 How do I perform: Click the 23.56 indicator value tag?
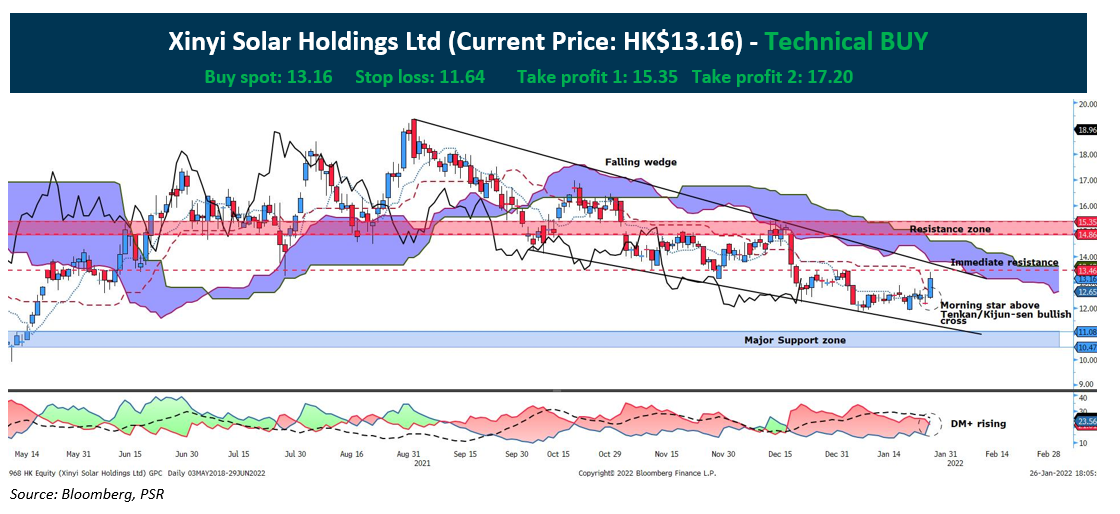pyautogui.click(x=1087, y=422)
